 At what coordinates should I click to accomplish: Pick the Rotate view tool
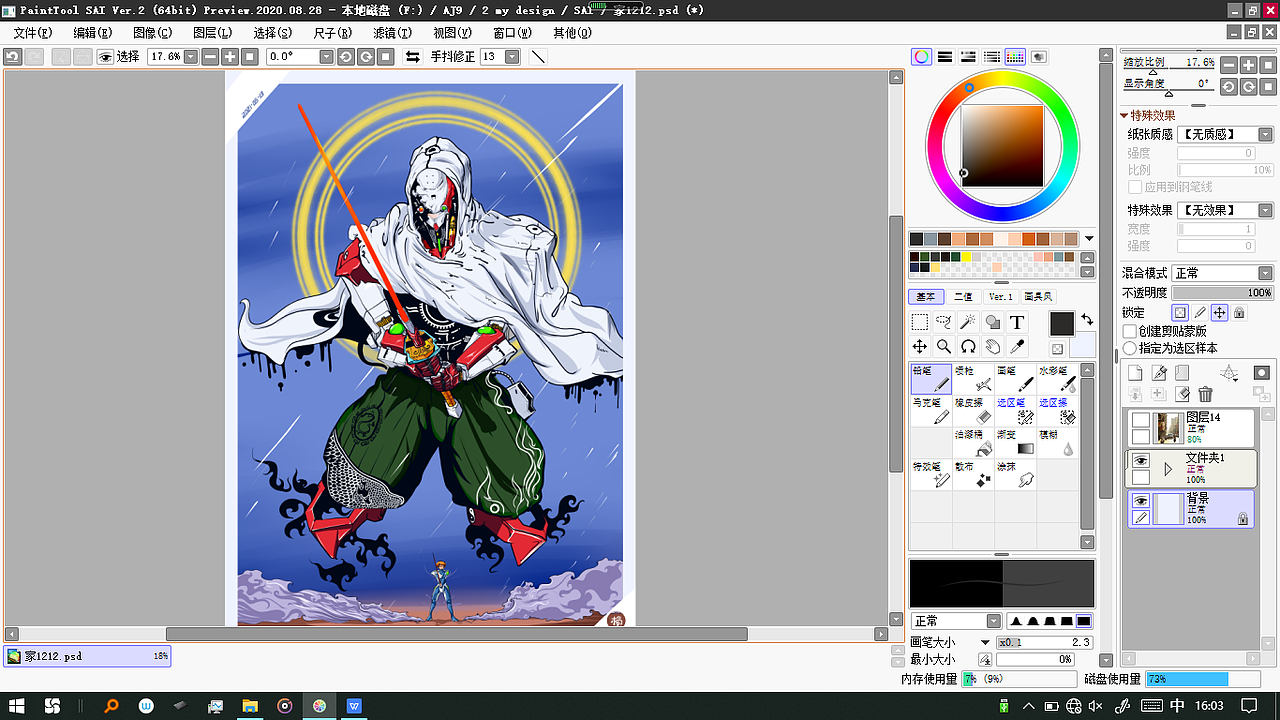[x=968, y=346]
